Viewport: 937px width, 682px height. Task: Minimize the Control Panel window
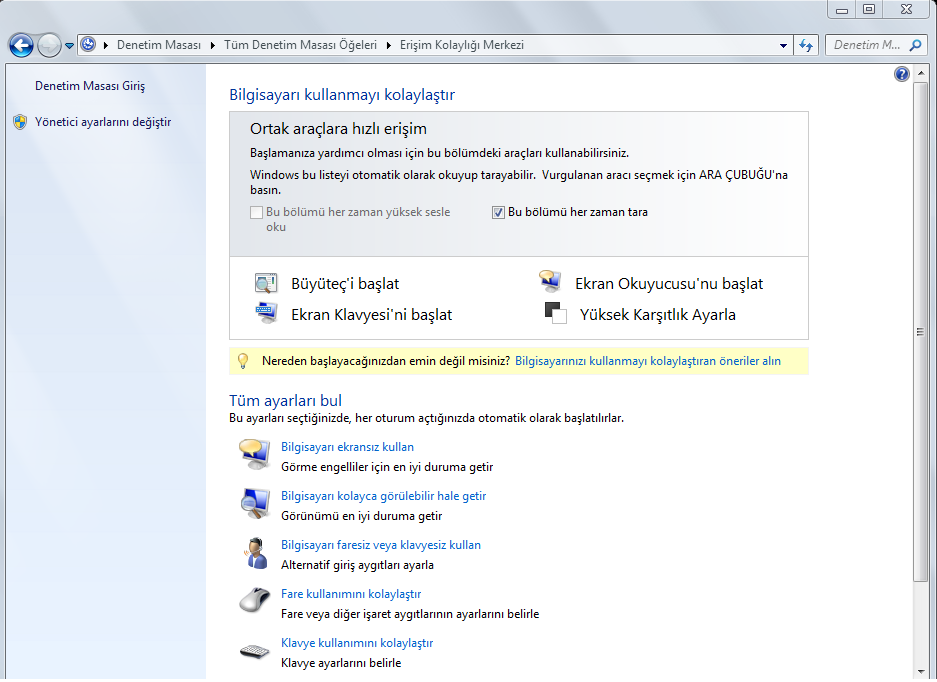(842, 9)
